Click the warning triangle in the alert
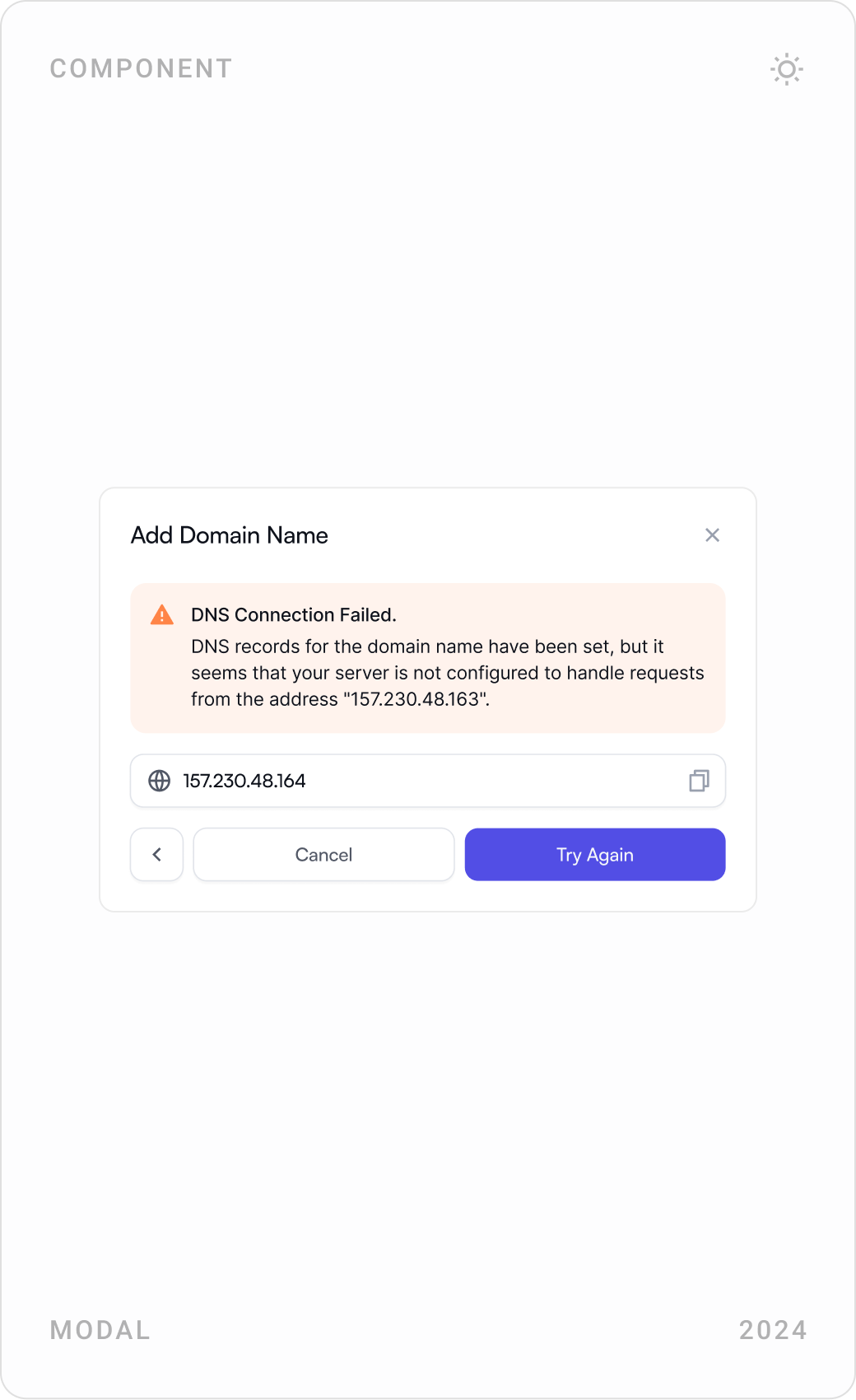Image resolution: width=856 pixels, height=1400 pixels. click(x=161, y=614)
